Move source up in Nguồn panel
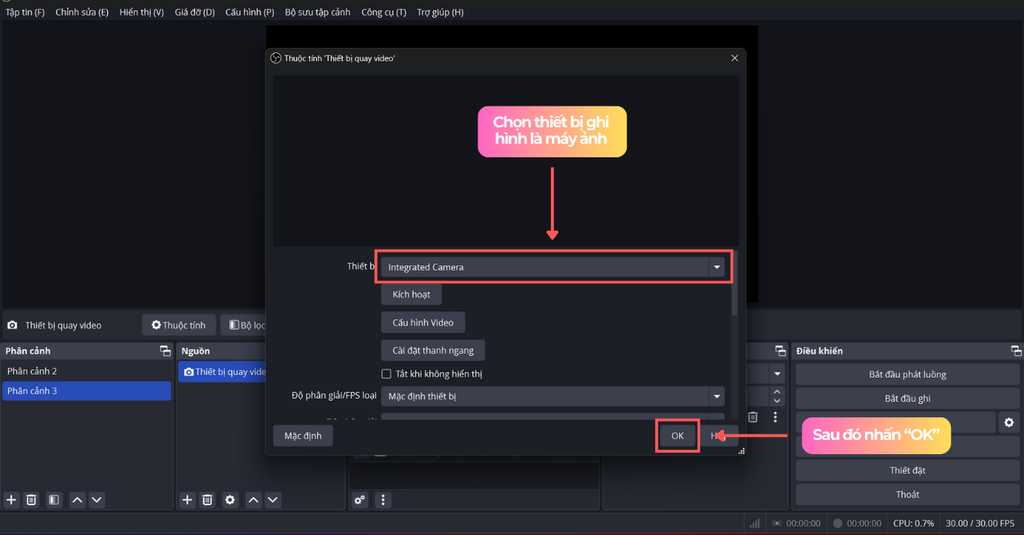Image resolution: width=1024 pixels, height=535 pixels. 253,500
